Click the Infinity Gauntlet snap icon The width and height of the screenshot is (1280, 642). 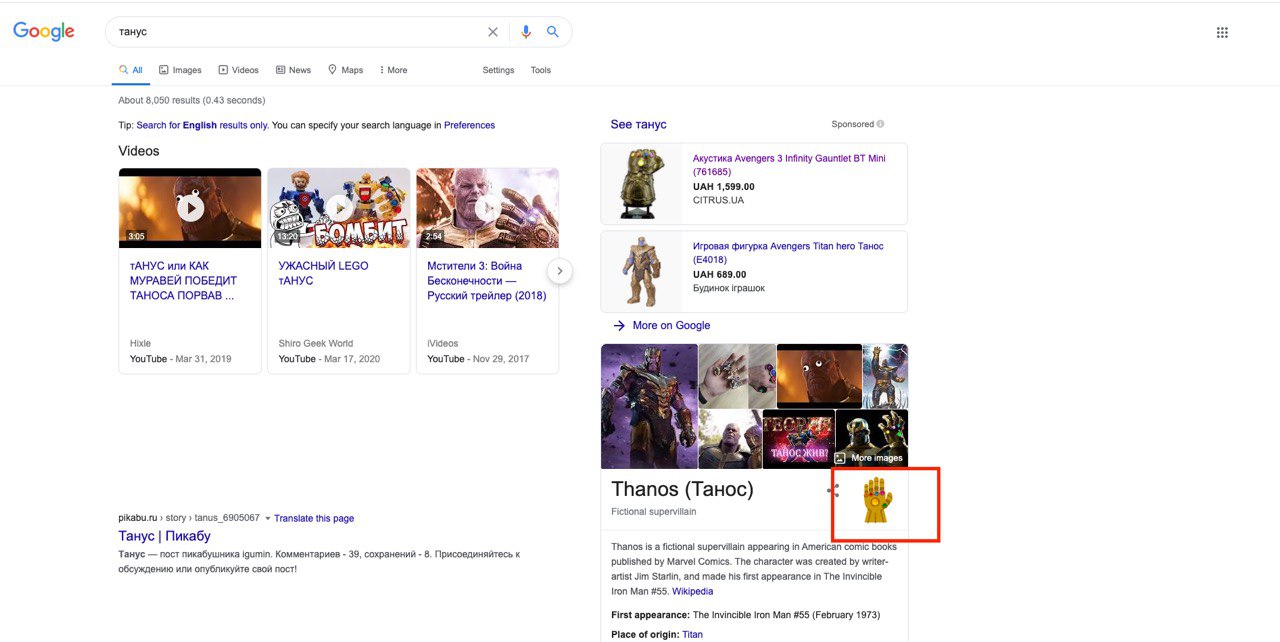pyautogui.click(x=877, y=501)
